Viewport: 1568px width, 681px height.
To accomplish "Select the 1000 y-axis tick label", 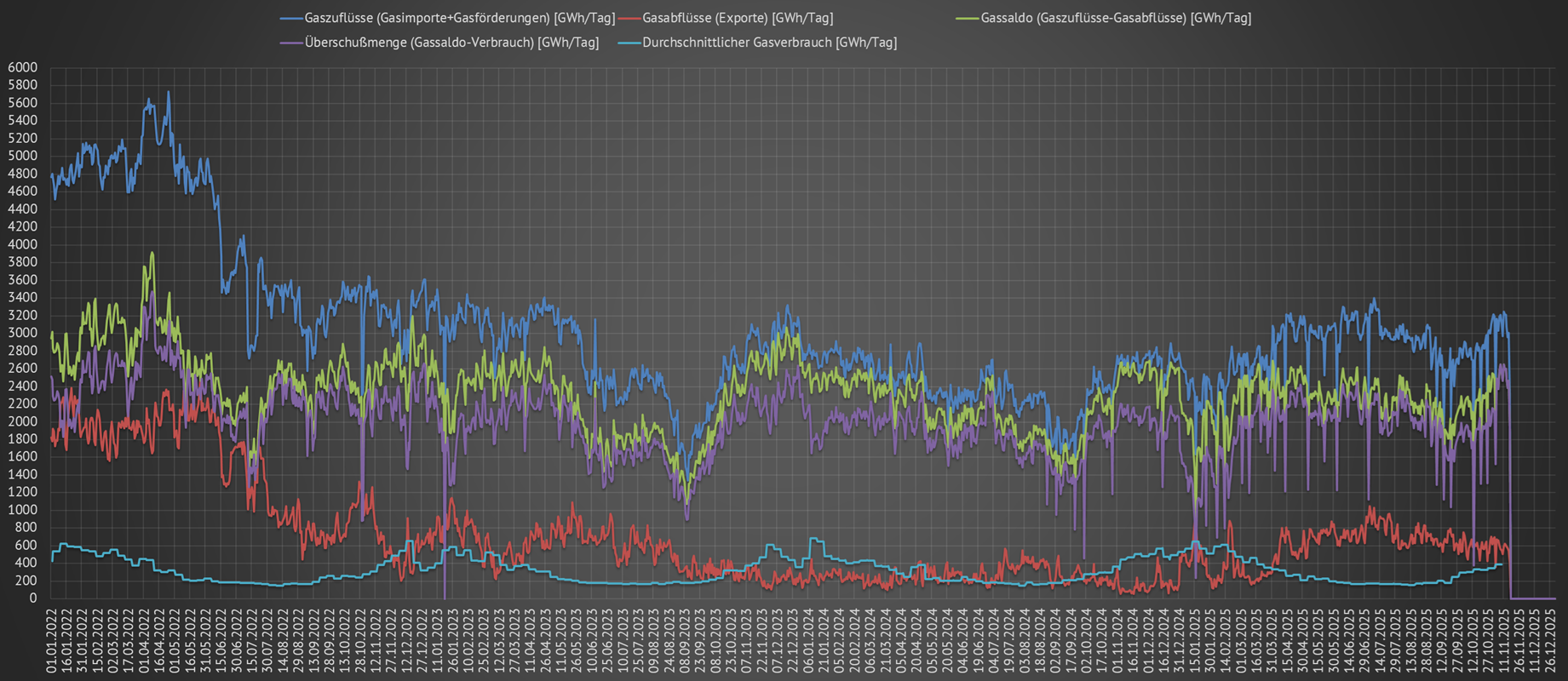I will click(22, 510).
